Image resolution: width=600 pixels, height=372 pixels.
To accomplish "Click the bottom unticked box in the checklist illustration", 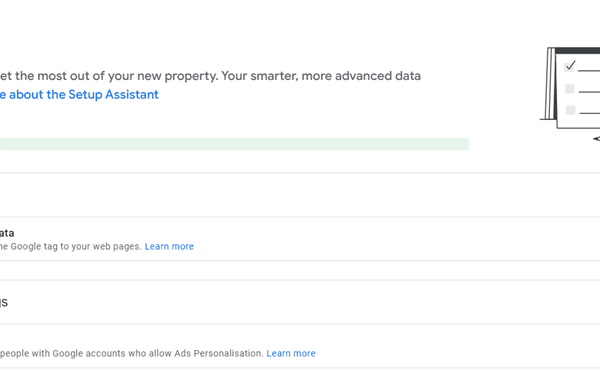I will (570, 110).
